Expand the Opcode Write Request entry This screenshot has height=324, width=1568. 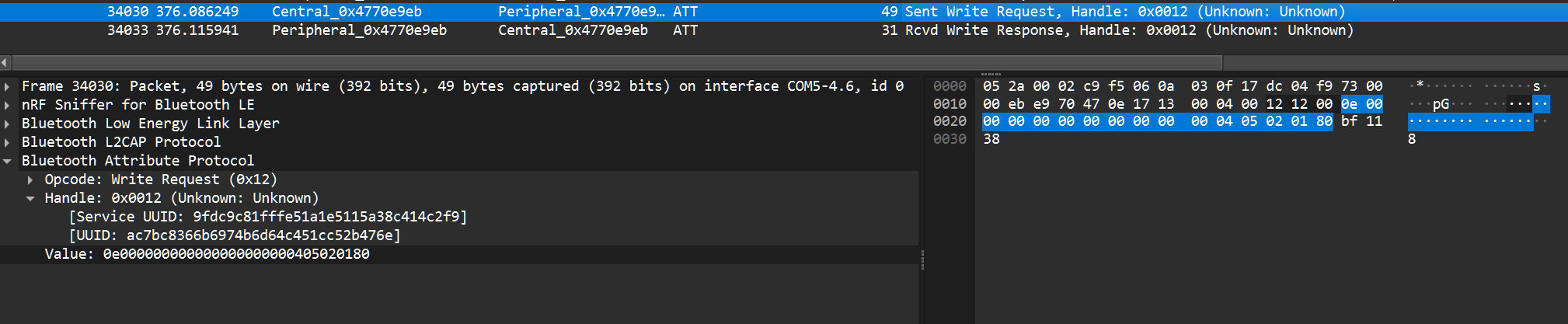(30, 179)
